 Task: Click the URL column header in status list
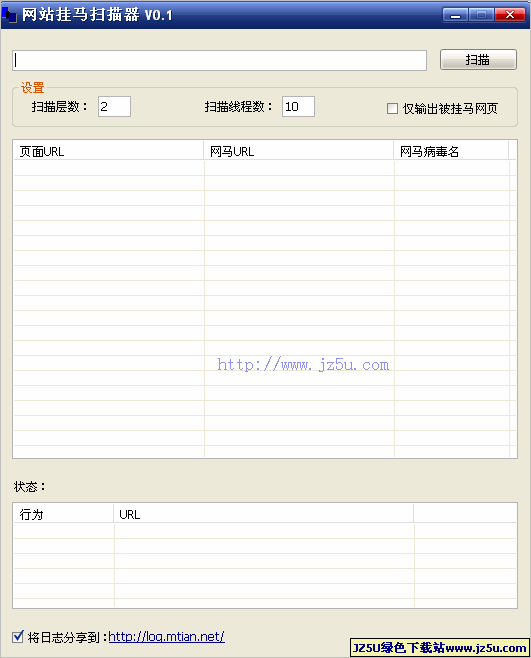coord(264,514)
